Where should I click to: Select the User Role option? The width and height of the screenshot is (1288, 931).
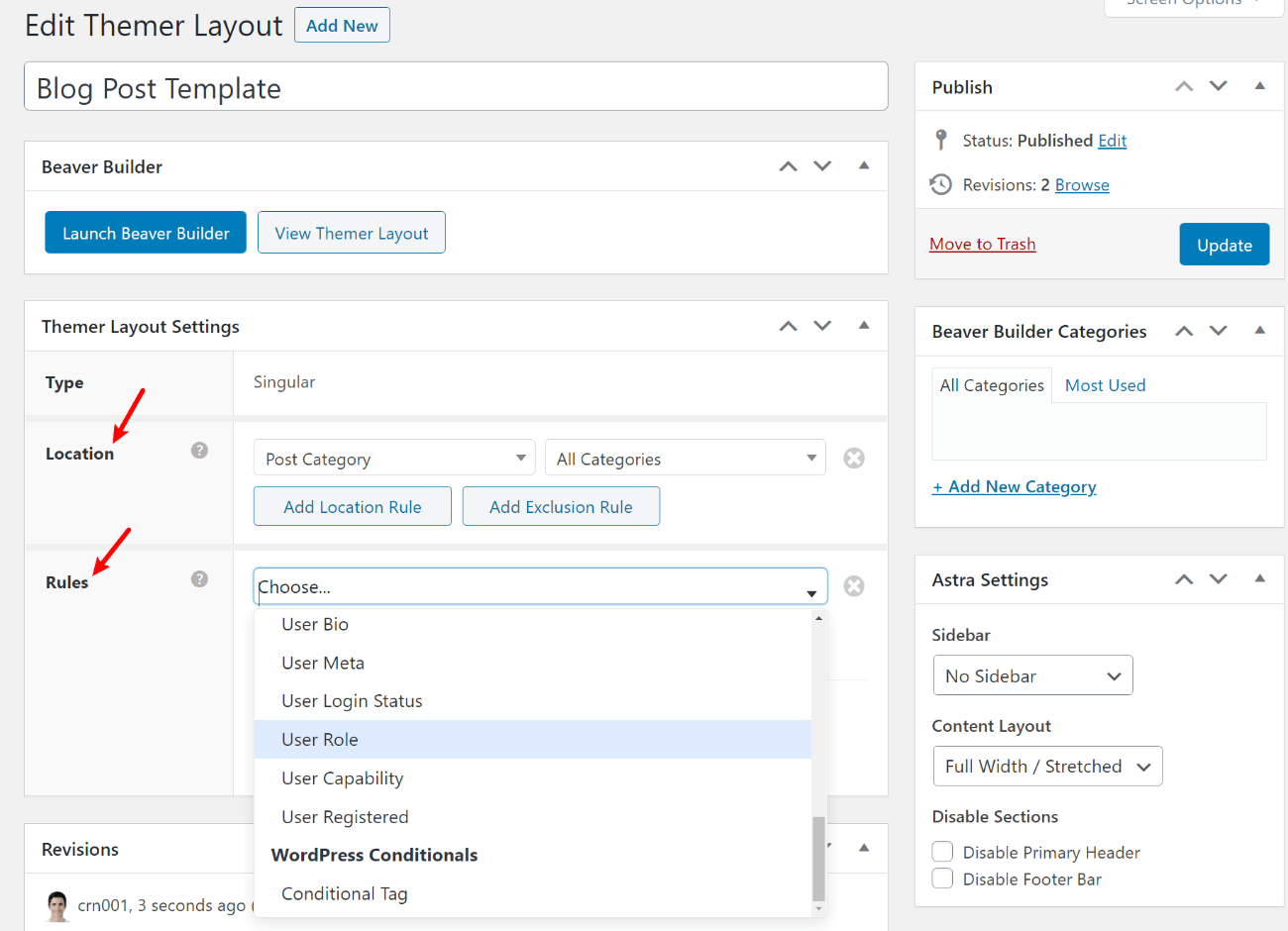(533, 740)
